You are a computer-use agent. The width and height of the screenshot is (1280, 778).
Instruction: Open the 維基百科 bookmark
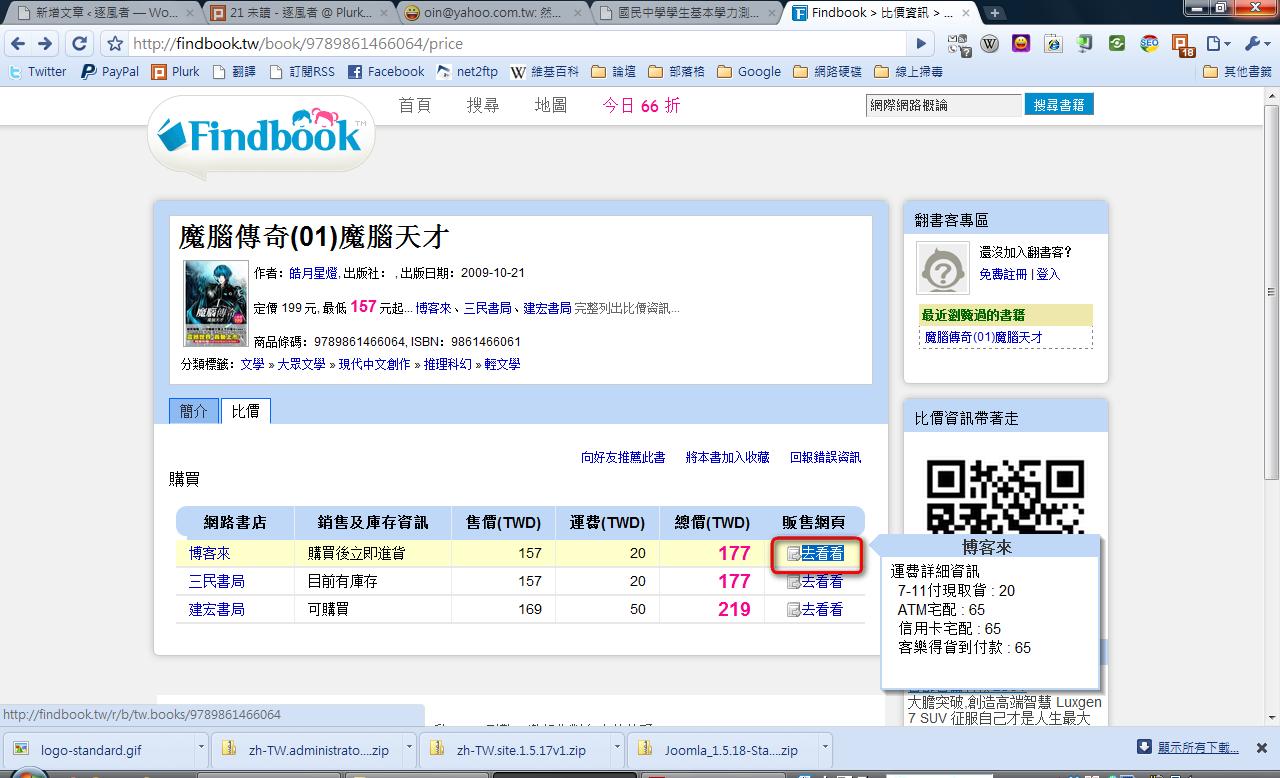[545, 72]
